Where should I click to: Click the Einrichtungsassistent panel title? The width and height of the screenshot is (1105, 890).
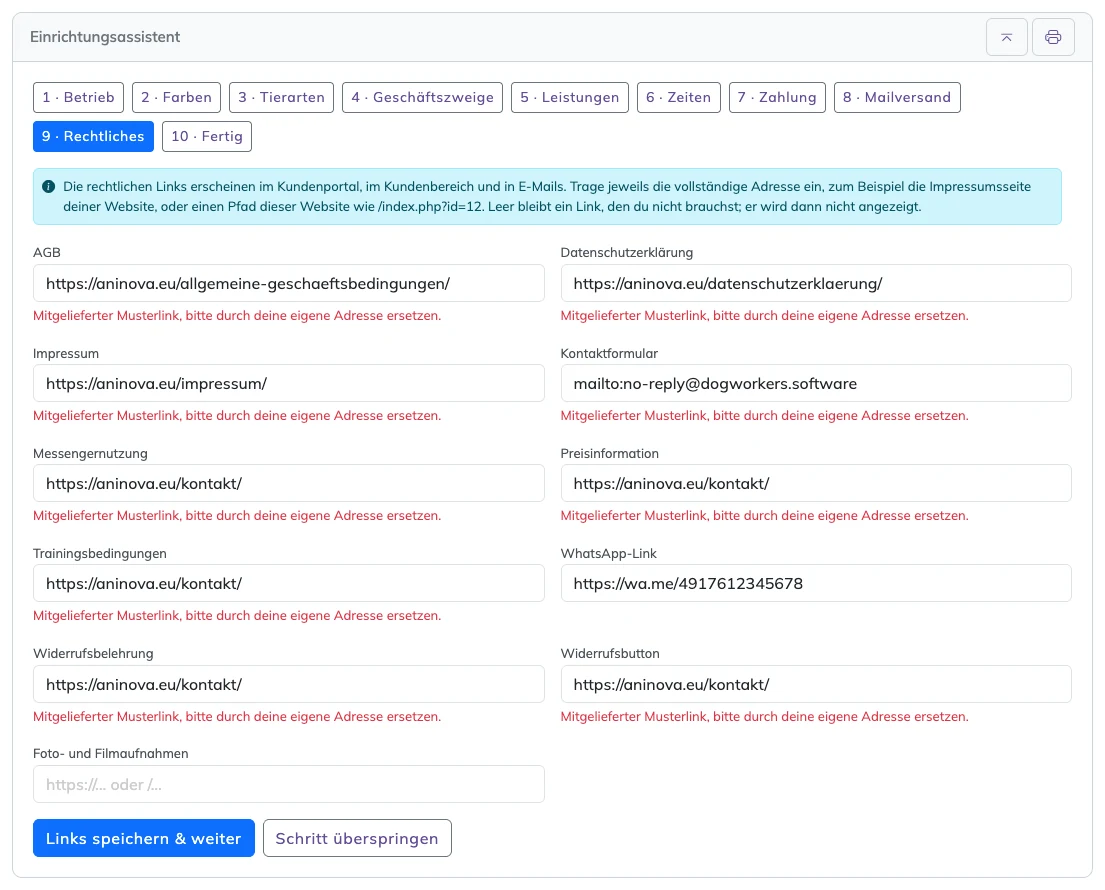(x=105, y=37)
